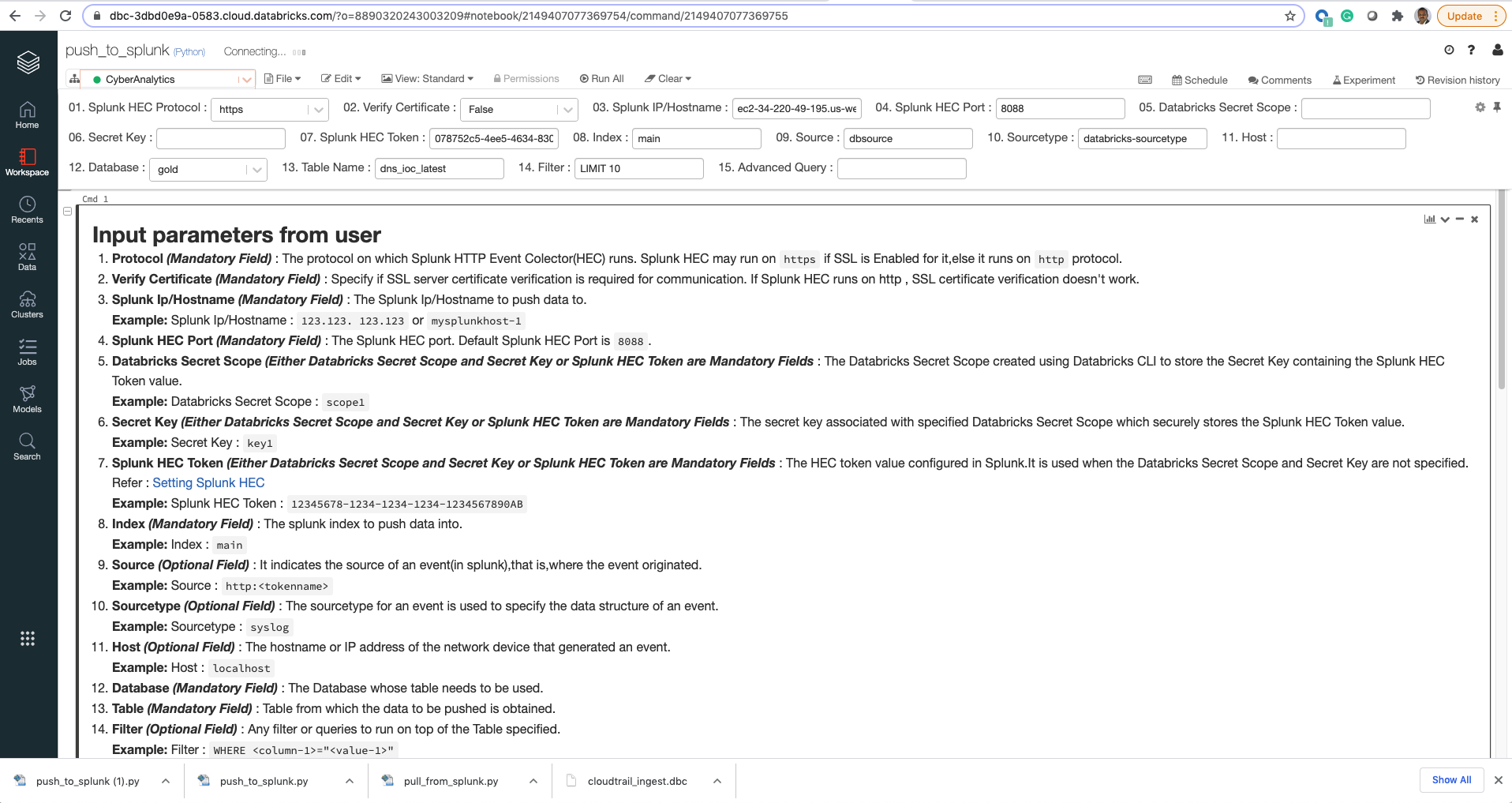1512x803 pixels.
Task: Minimize the Cmd 1 cell
Action: (x=1460, y=220)
